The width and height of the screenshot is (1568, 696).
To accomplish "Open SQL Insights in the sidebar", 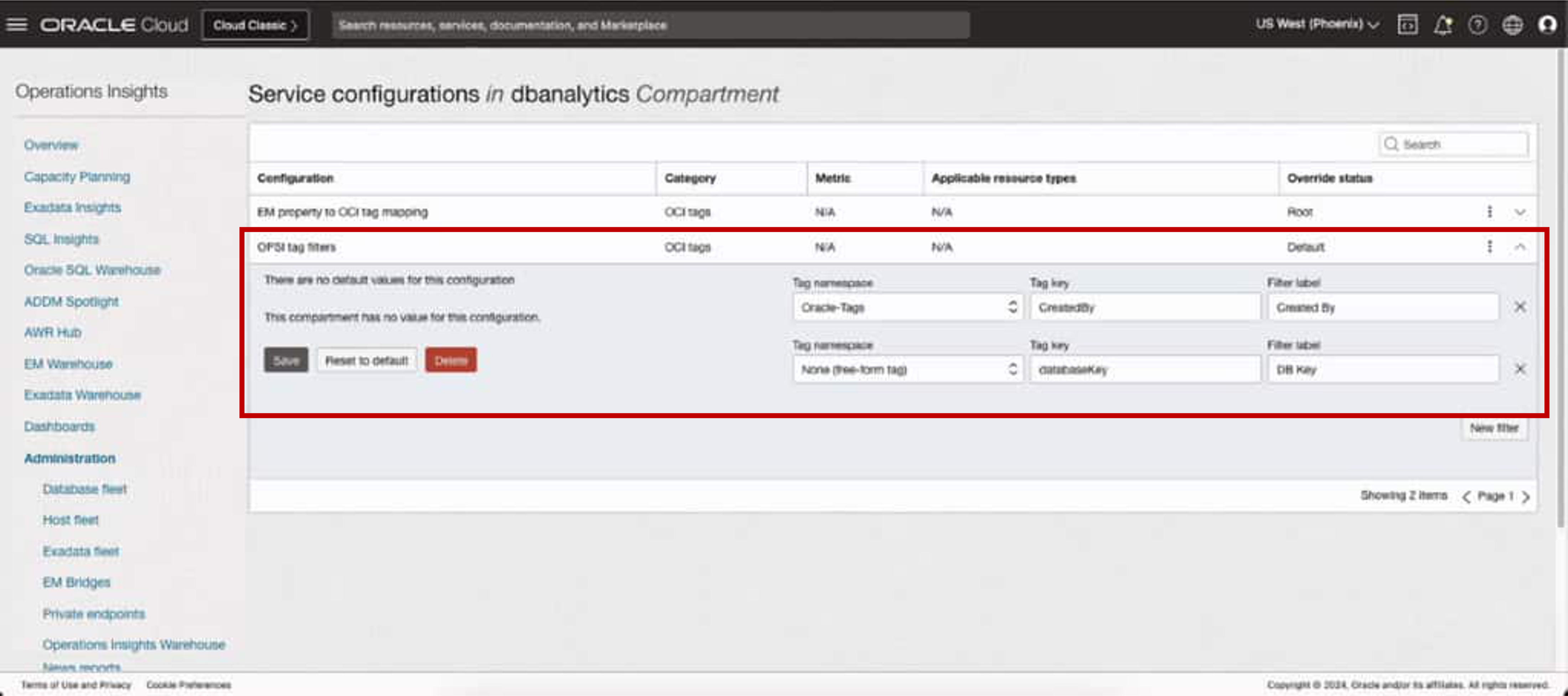I will click(61, 239).
